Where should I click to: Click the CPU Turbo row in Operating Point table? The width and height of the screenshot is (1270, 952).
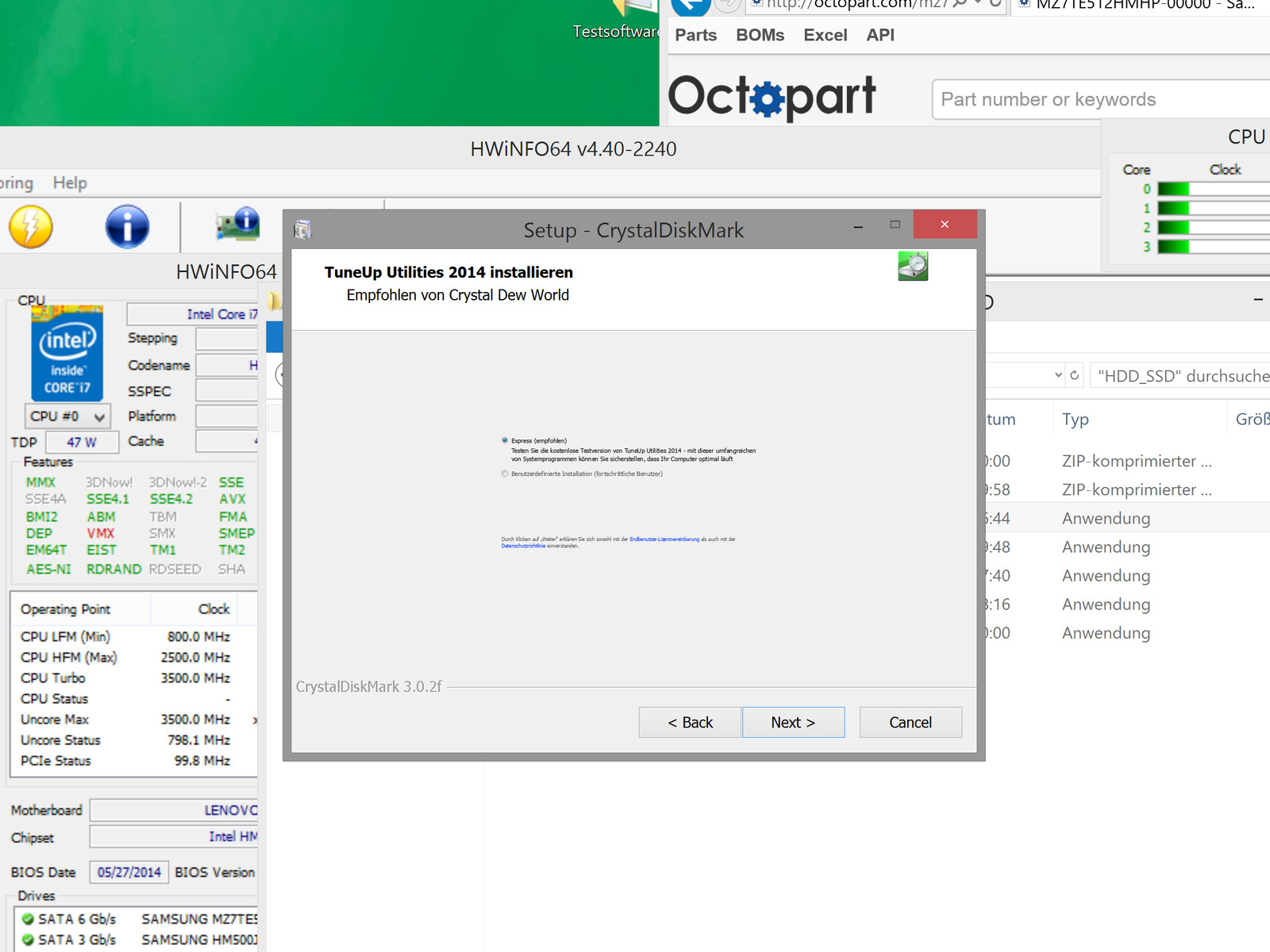(125, 678)
